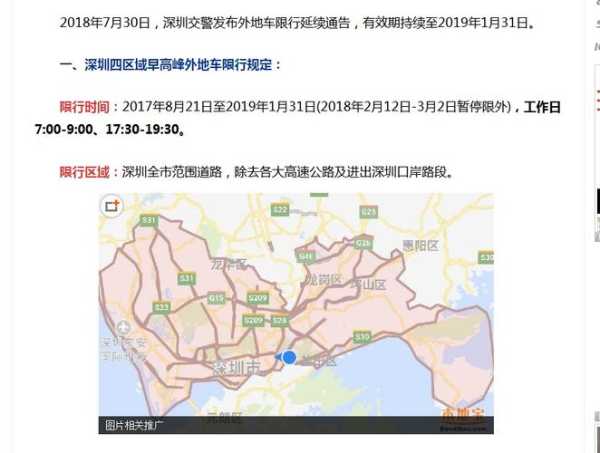Viewport: 600px width, 453px height.
Task: Click the S33 highway badge
Action: [x=162, y=307]
